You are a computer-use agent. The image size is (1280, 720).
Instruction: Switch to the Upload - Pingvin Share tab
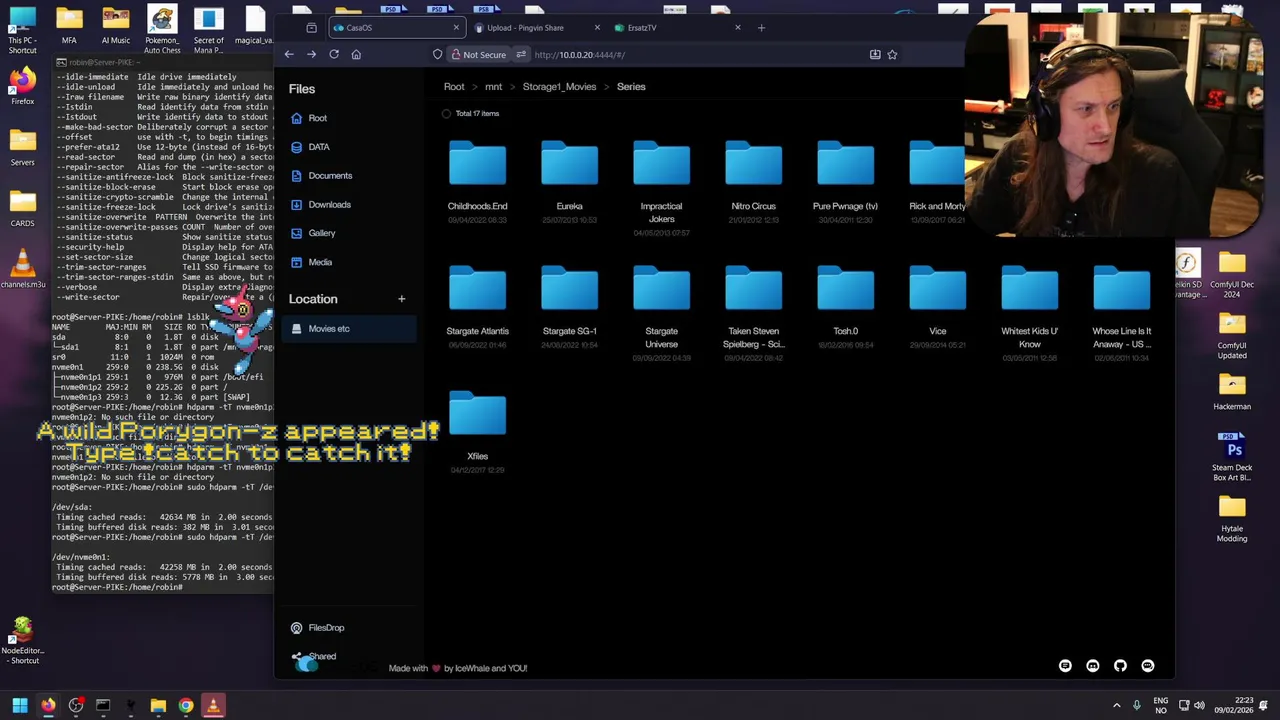pyautogui.click(x=536, y=28)
